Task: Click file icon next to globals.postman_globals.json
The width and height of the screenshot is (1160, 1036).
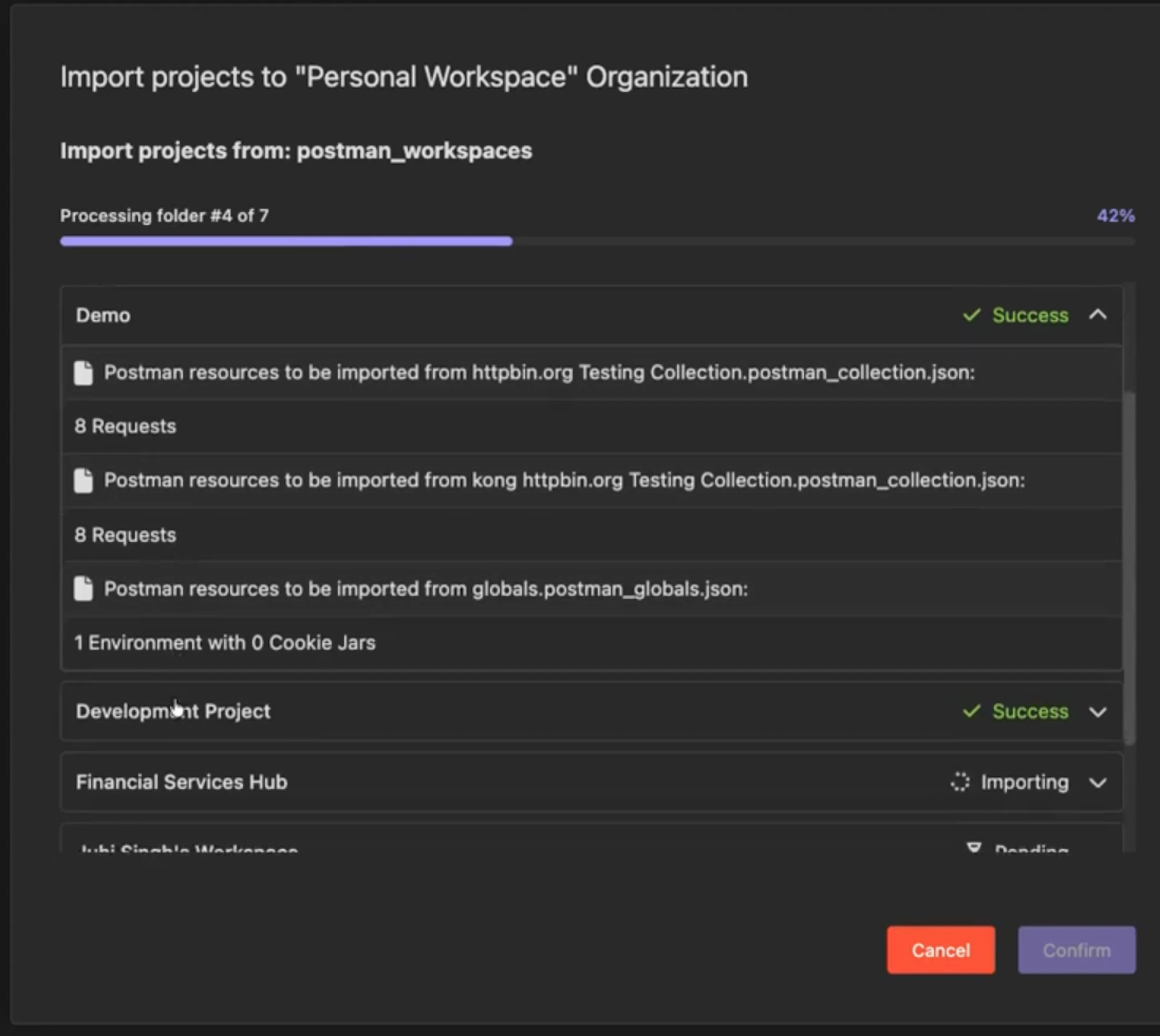Action: pos(83,588)
